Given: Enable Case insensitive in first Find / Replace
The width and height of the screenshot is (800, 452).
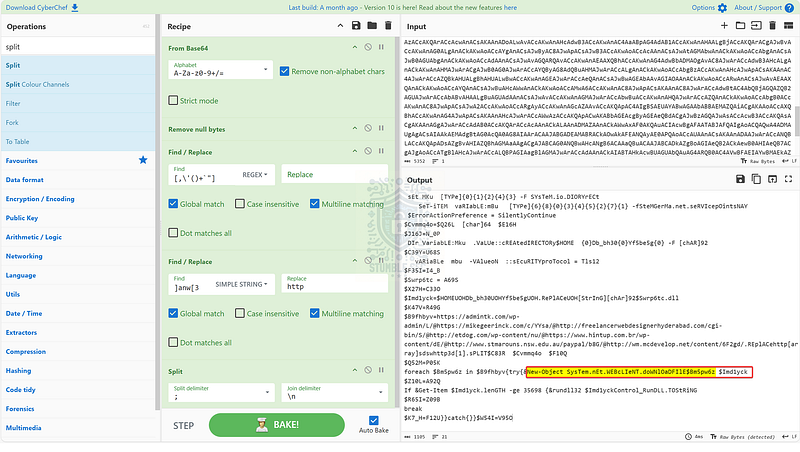Looking at the screenshot, I should (x=239, y=204).
